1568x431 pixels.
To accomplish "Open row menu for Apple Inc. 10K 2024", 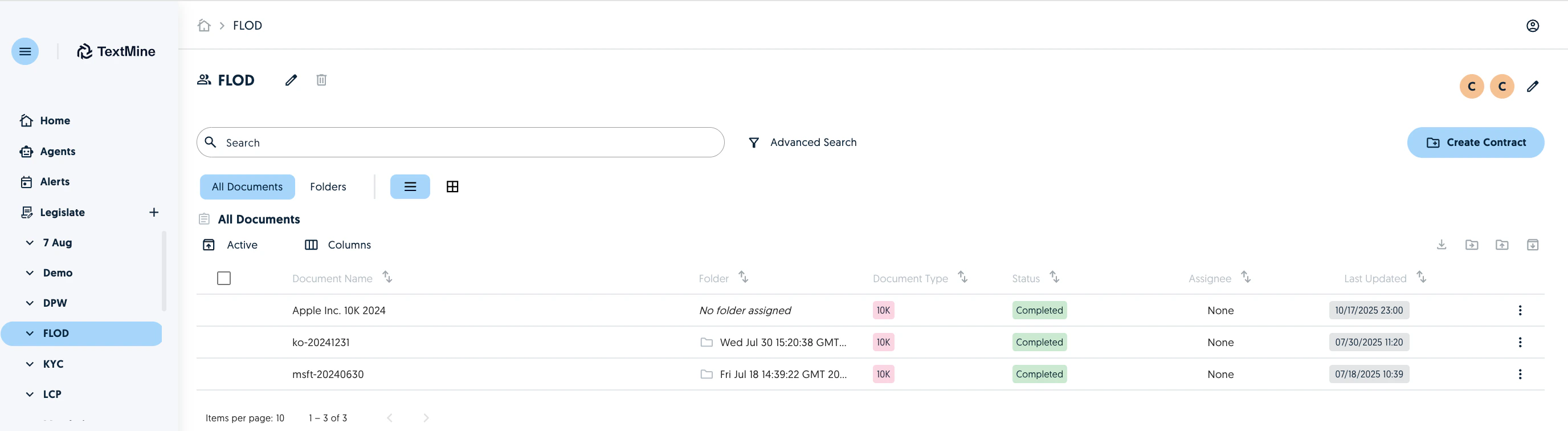I will (1520, 311).
